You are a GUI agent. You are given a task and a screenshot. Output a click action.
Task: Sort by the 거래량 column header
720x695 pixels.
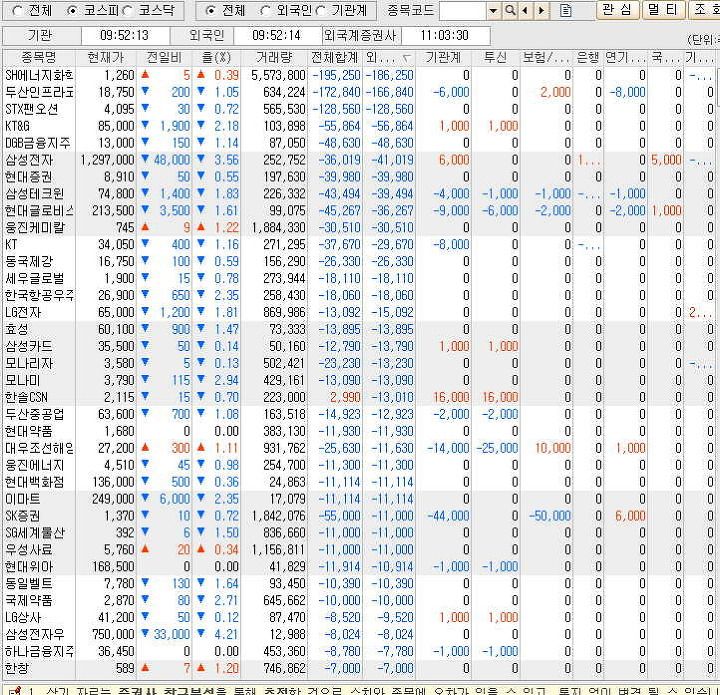(x=274, y=58)
